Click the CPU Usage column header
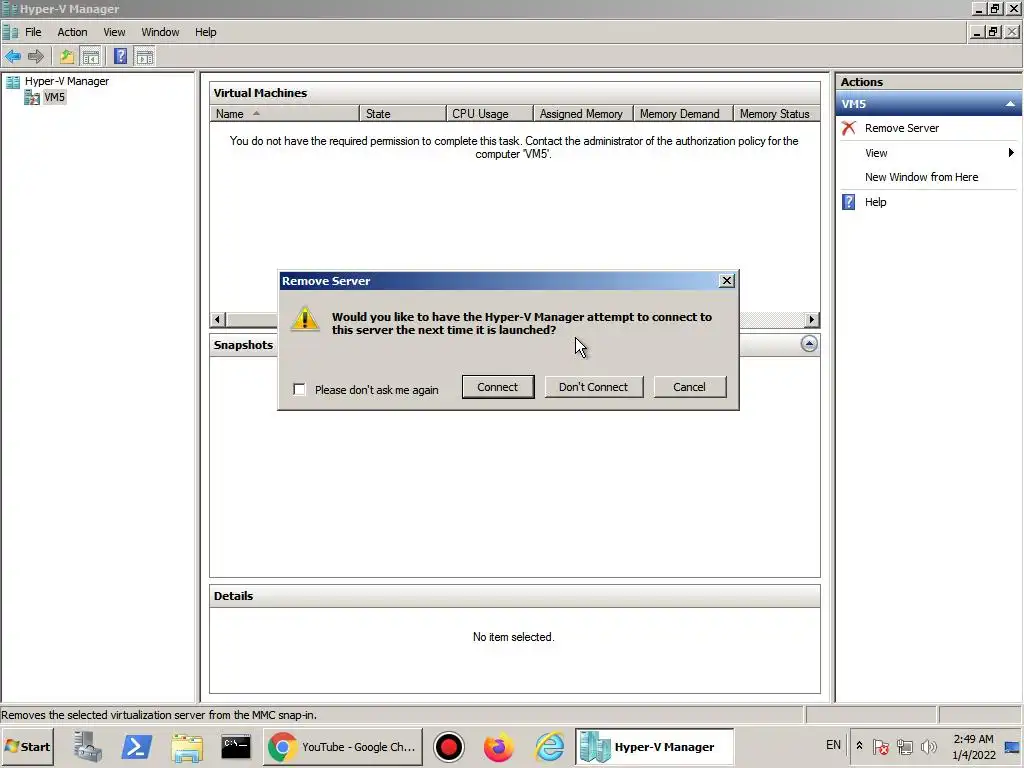This screenshot has width=1024, height=768. tap(490, 114)
